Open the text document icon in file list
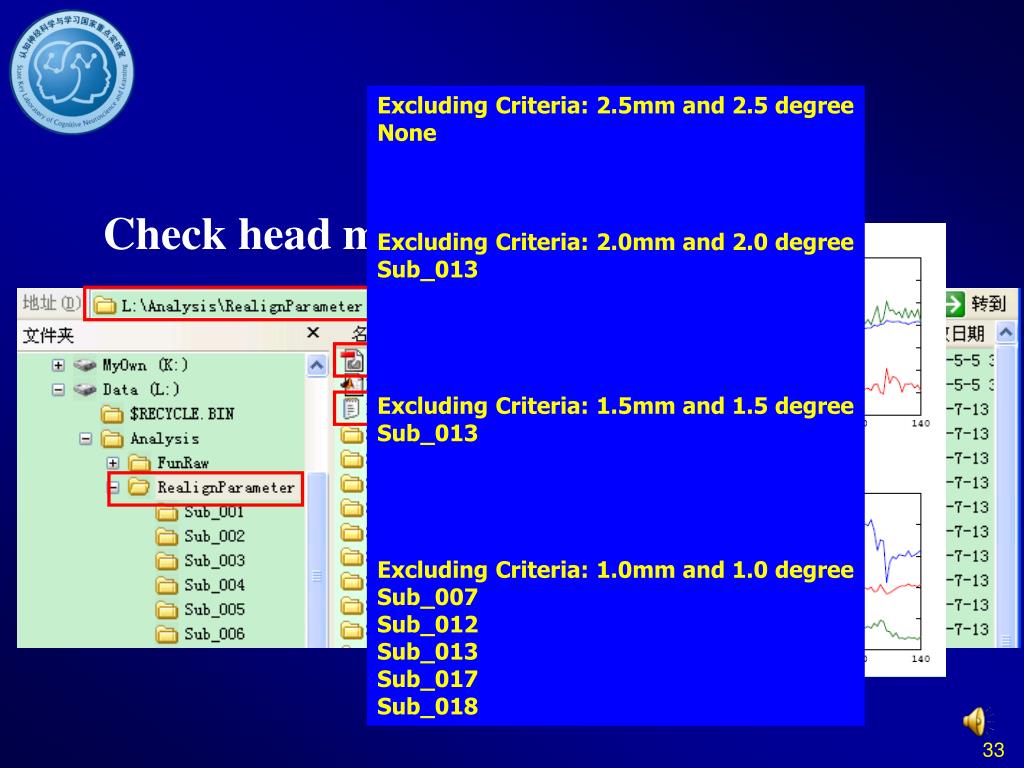 pos(351,409)
